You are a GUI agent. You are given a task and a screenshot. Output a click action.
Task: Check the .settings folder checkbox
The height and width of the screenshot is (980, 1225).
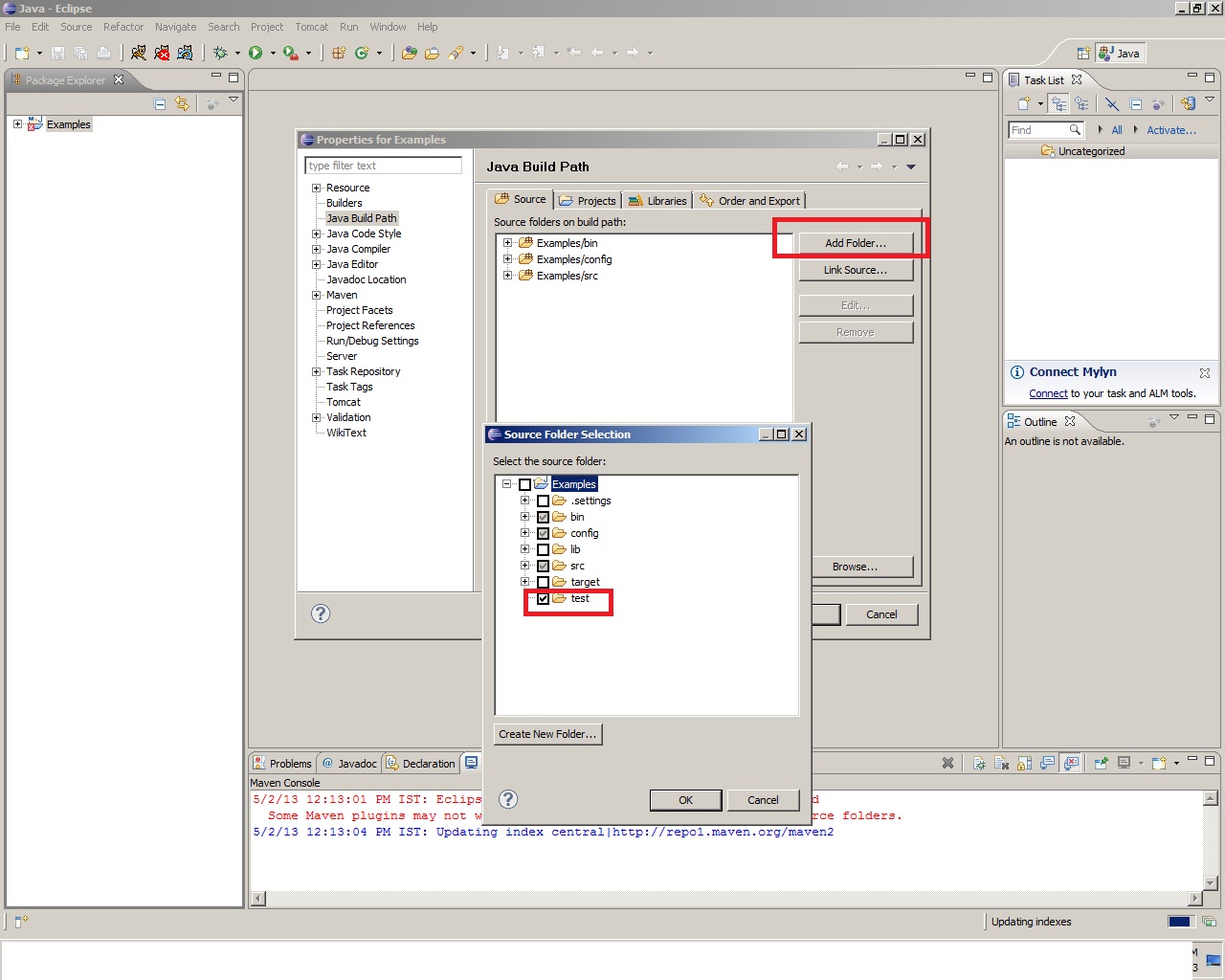pyautogui.click(x=544, y=501)
